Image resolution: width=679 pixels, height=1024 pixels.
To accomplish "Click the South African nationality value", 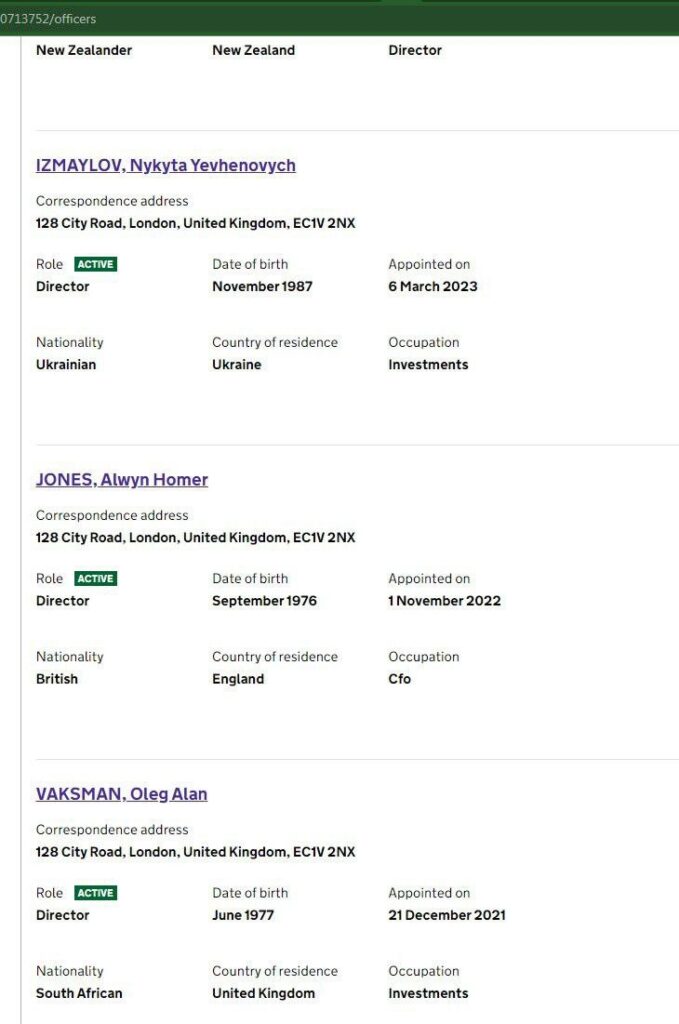I will coord(79,993).
